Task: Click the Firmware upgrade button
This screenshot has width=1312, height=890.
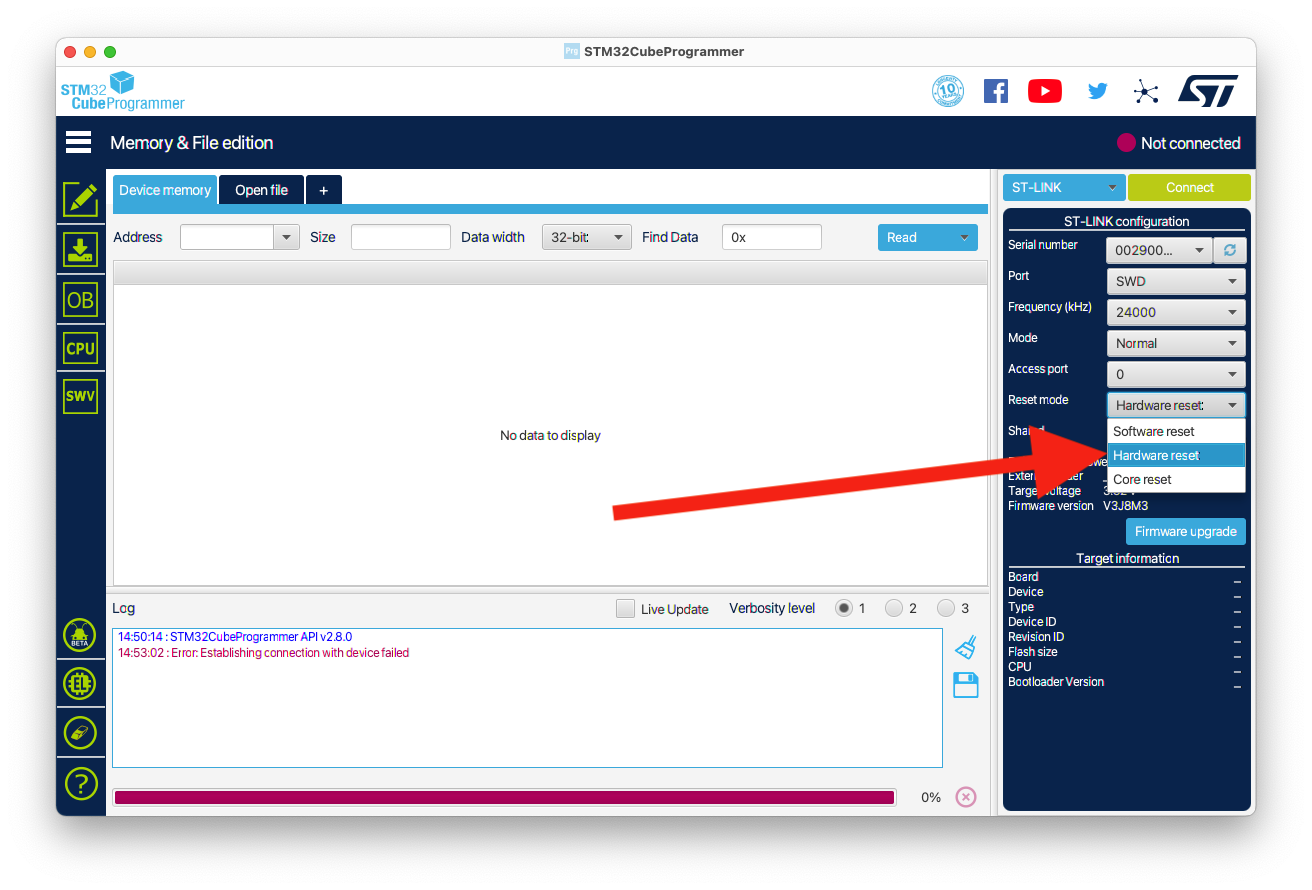Action: point(1186,531)
